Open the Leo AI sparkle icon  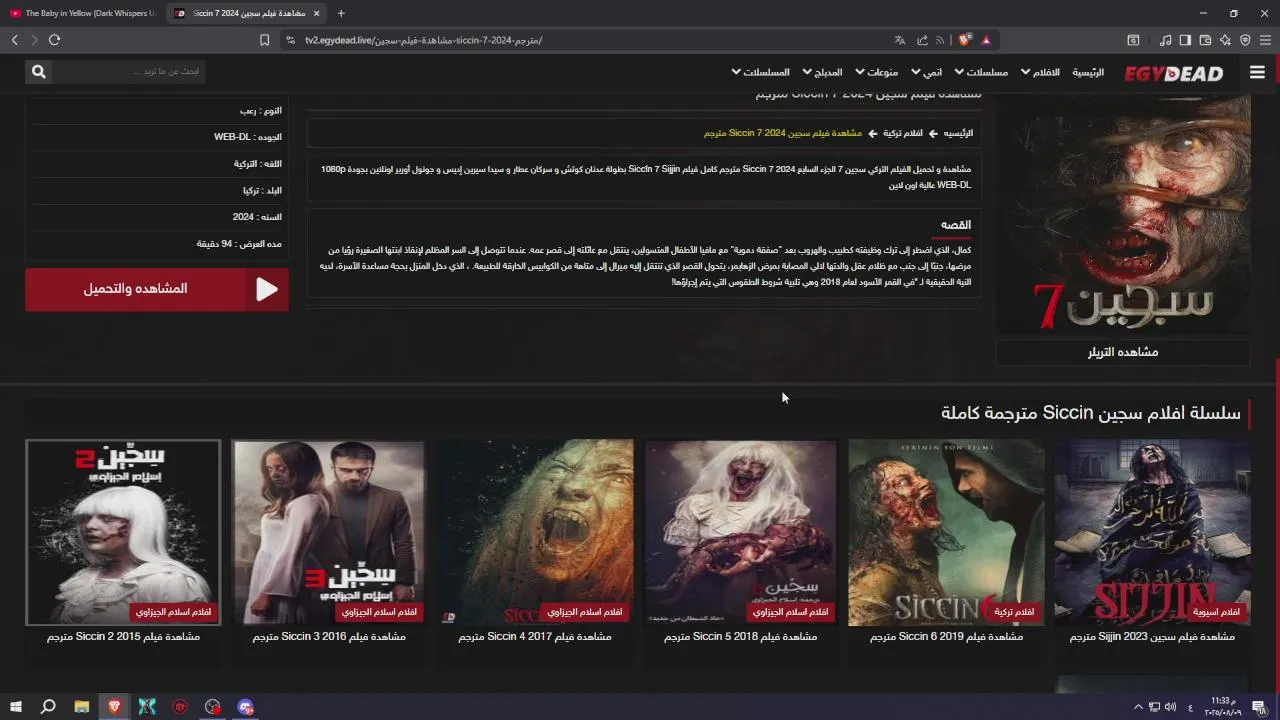(x=1225, y=40)
